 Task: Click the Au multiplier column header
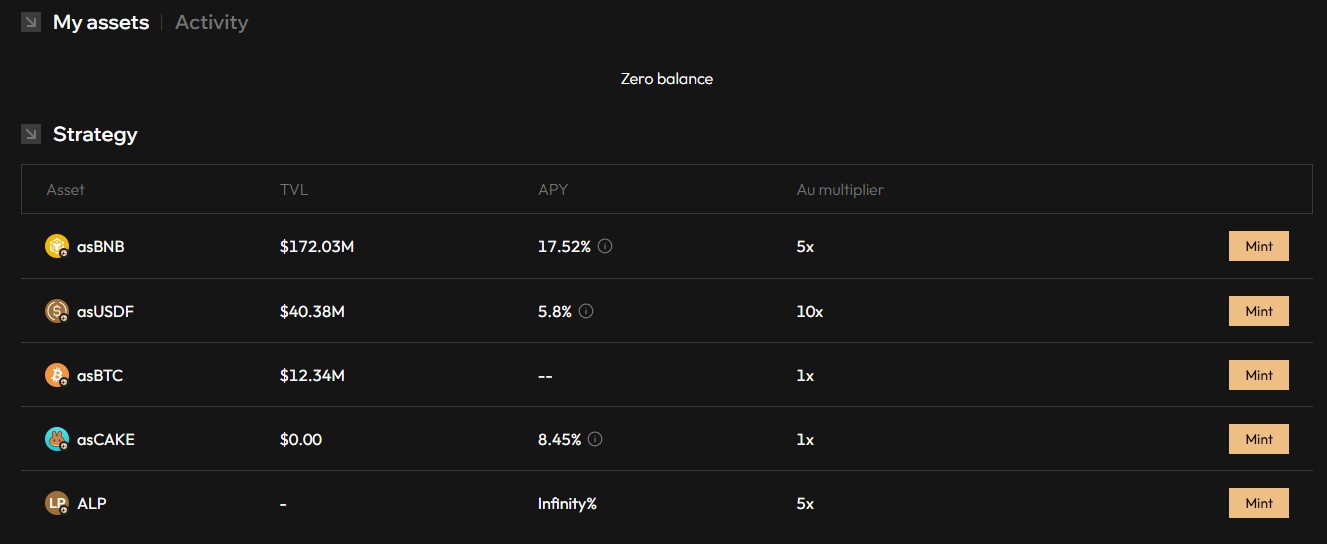coord(840,189)
